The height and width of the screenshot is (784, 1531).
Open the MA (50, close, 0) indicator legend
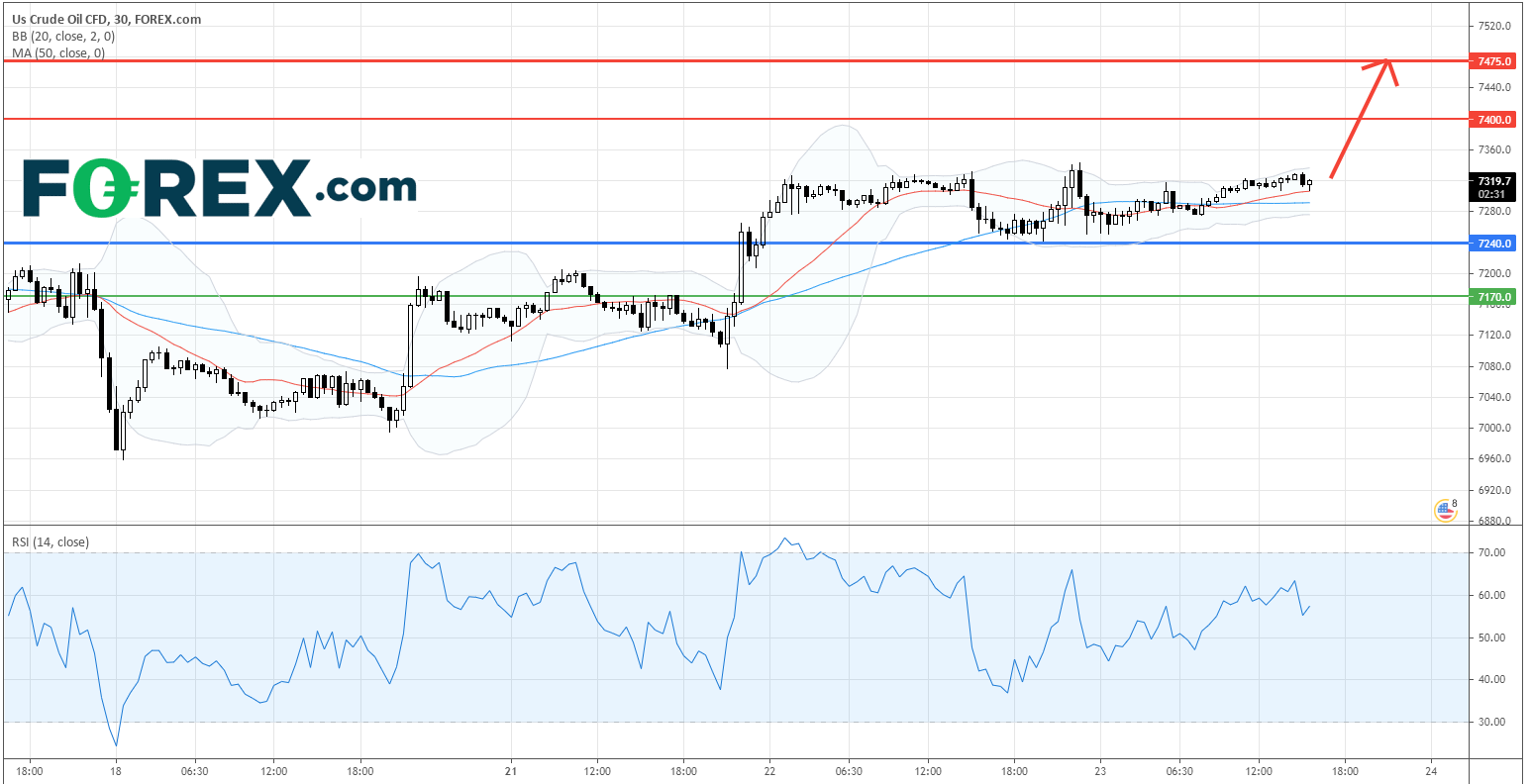(57, 52)
